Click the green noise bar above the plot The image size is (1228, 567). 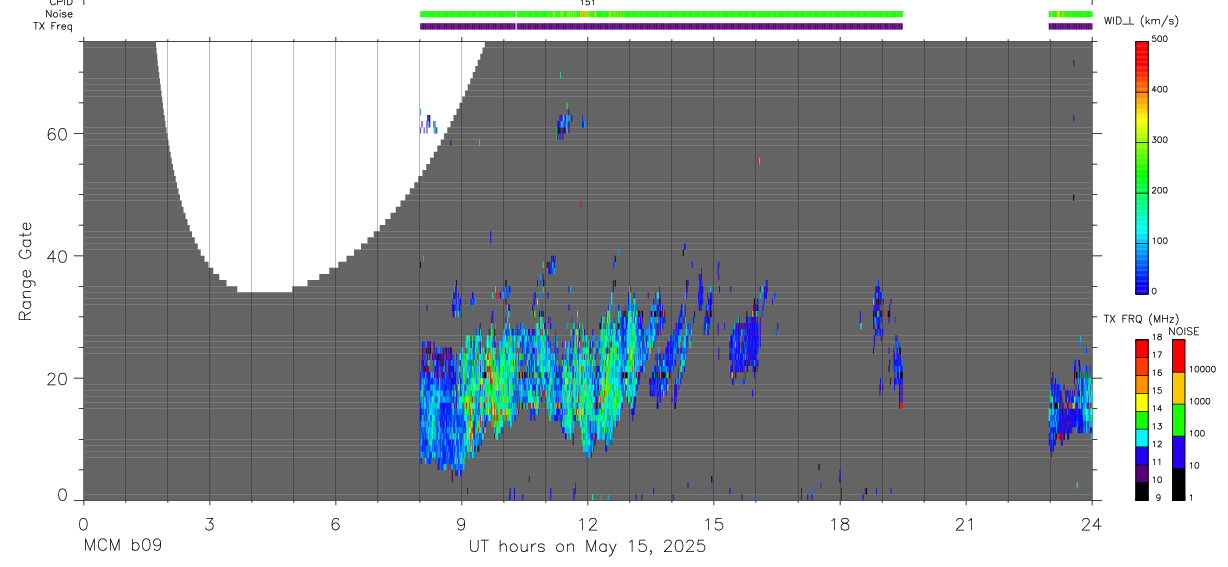pos(661,14)
